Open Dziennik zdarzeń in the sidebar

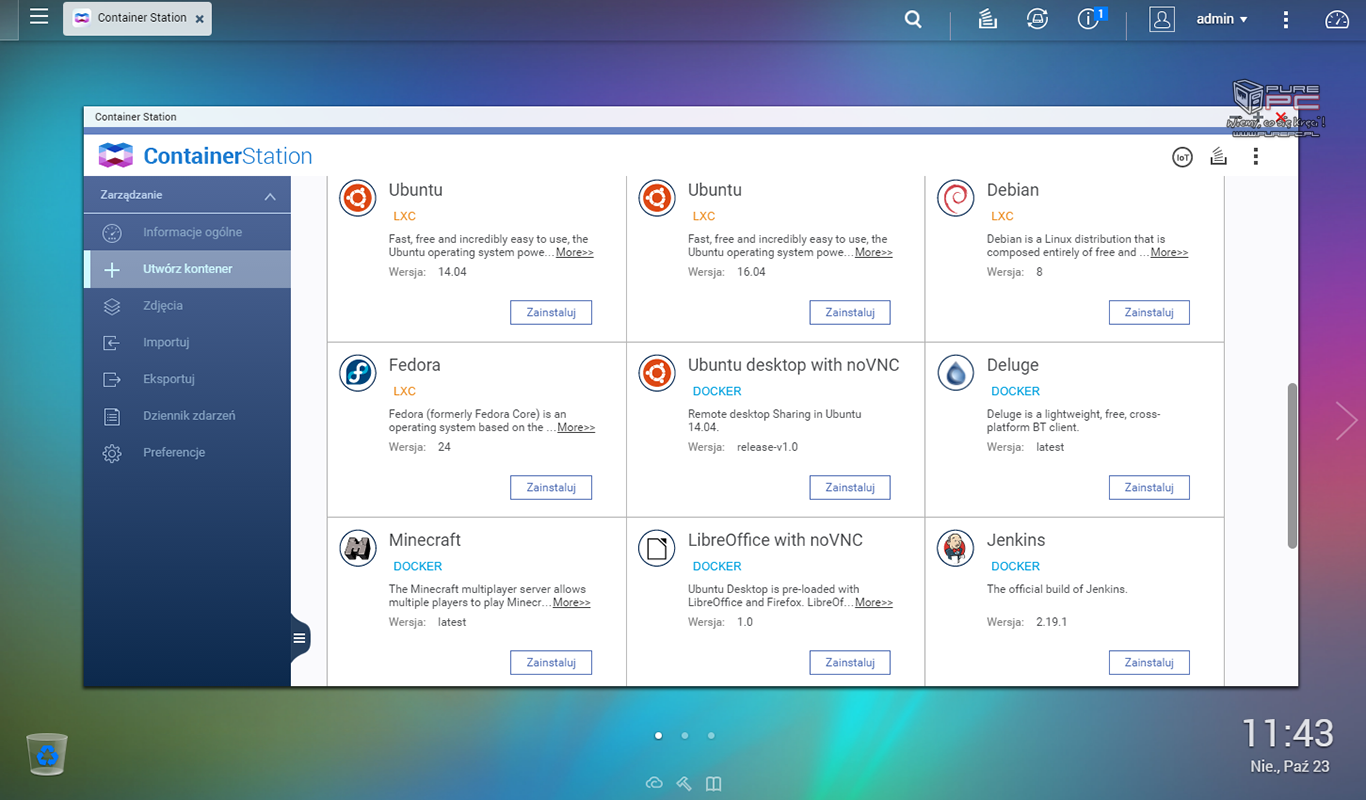pos(187,415)
